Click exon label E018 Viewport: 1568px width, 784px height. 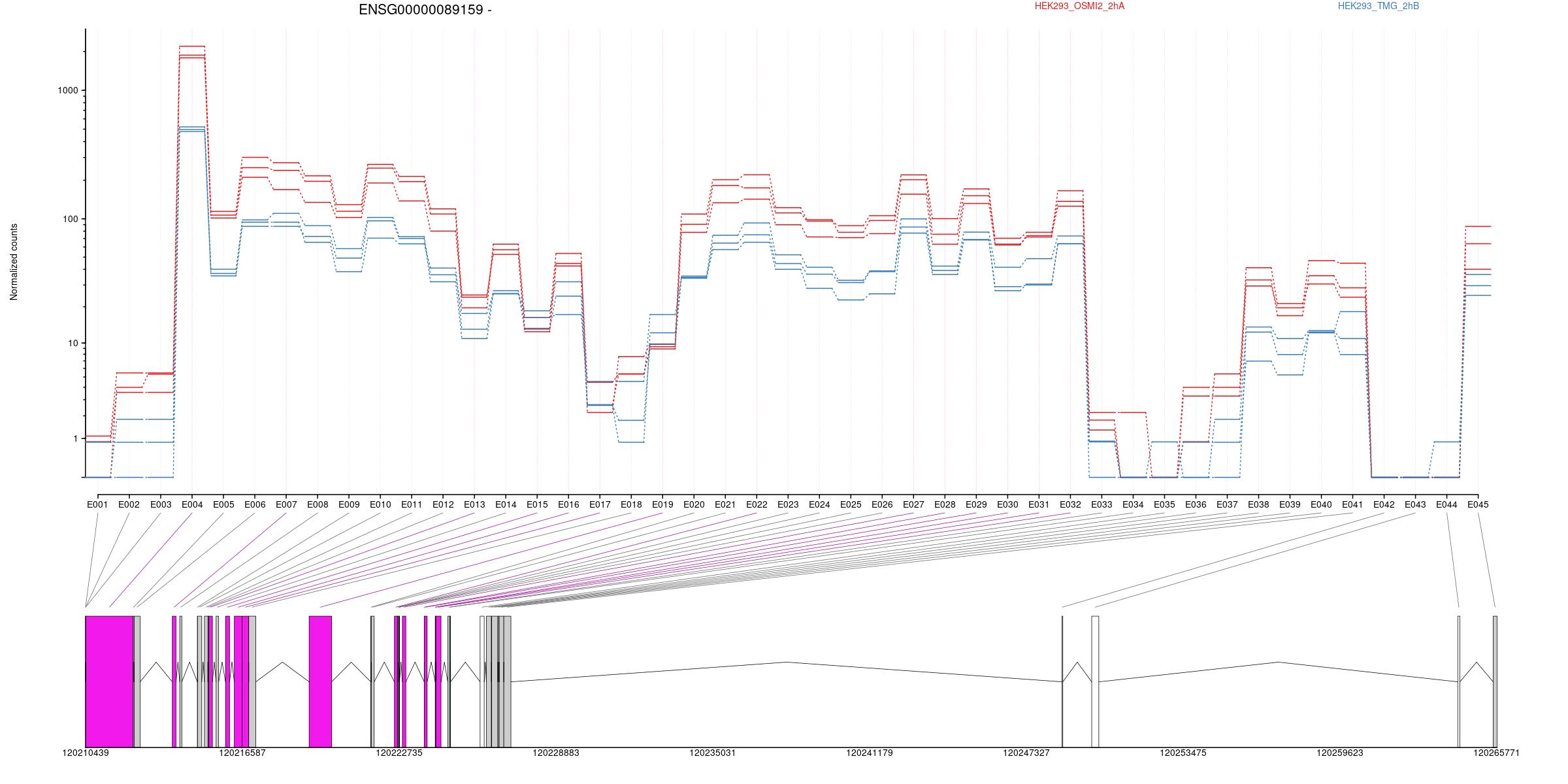tap(631, 504)
